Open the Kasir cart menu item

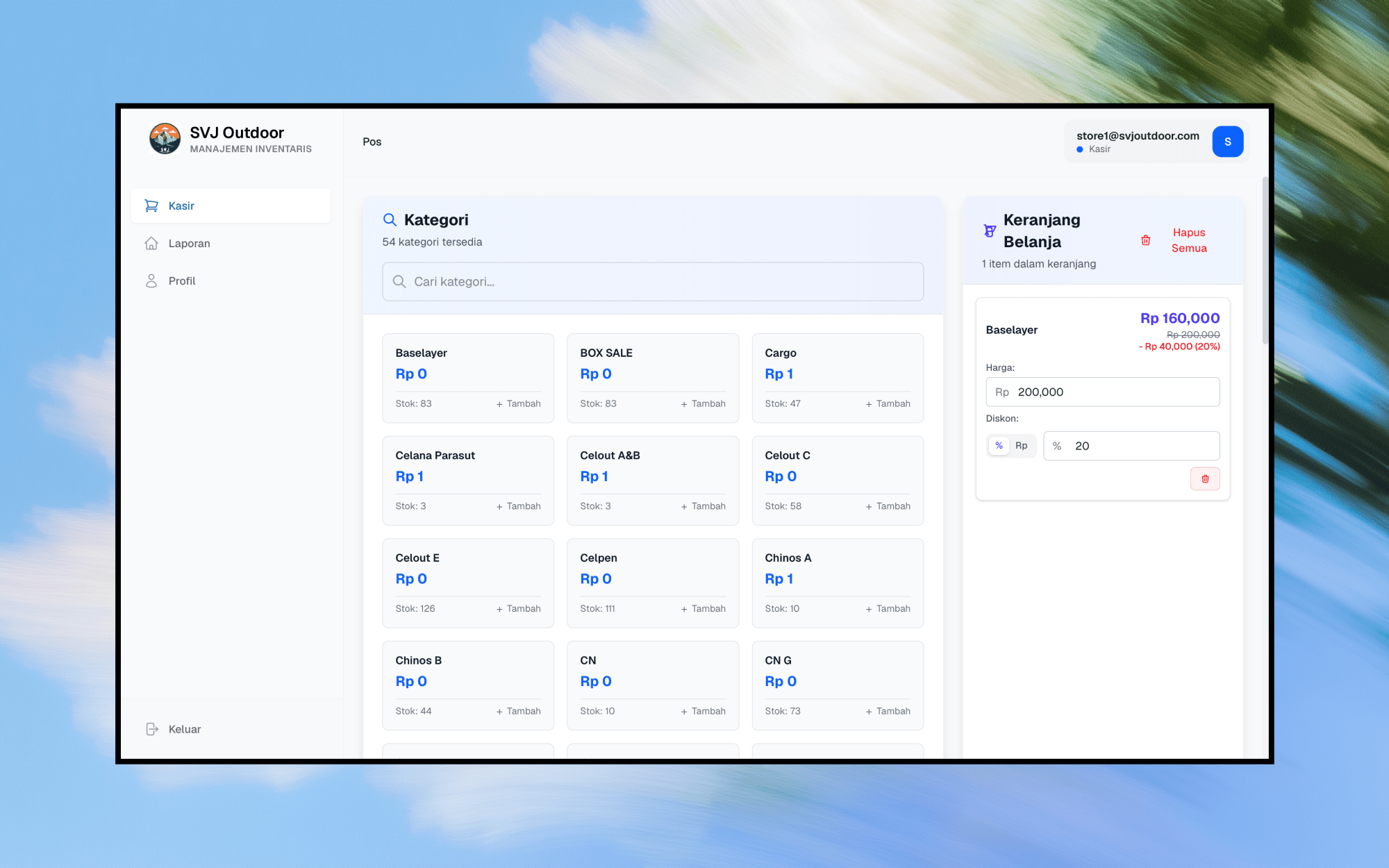pos(231,206)
